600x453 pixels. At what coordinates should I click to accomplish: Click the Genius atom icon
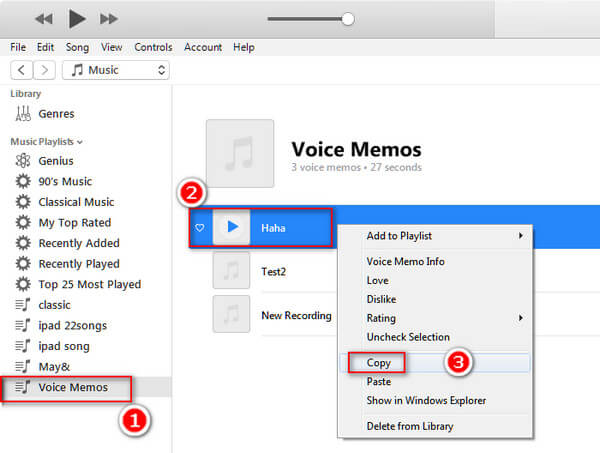point(23,161)
